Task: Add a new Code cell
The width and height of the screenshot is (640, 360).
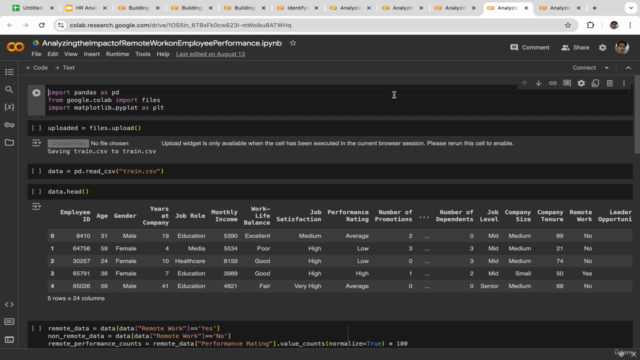Action: tap(37, 68)
